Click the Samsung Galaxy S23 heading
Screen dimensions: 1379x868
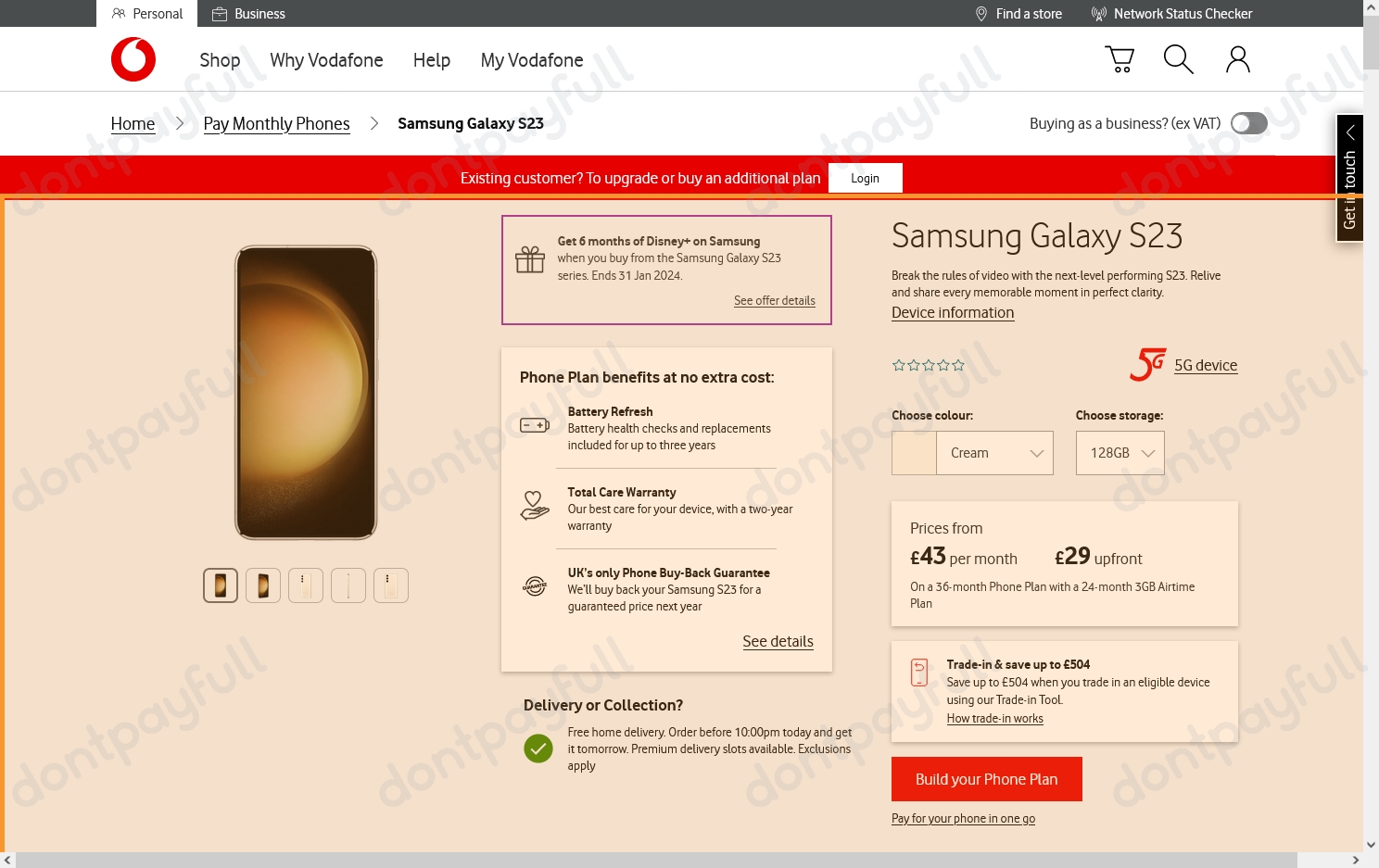click(1037, 236)
